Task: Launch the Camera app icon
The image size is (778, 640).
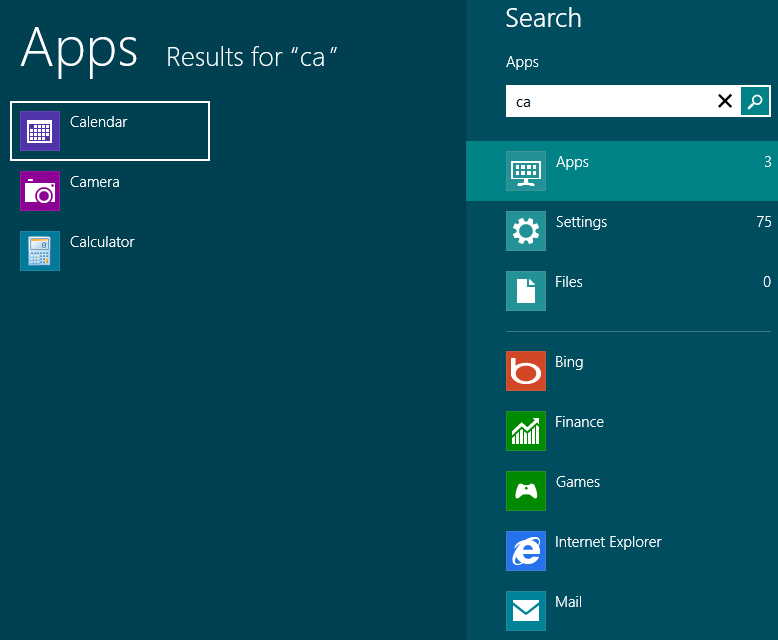Action: [40, 191]
